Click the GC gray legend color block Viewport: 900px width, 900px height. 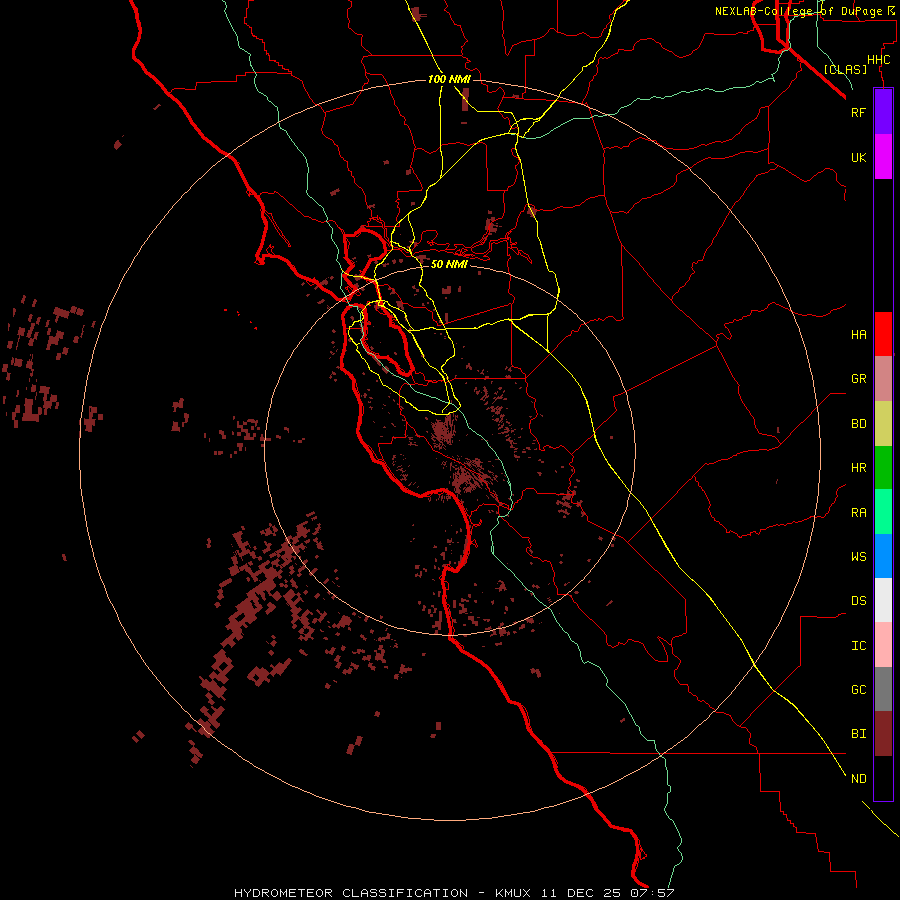click(883, 689)
